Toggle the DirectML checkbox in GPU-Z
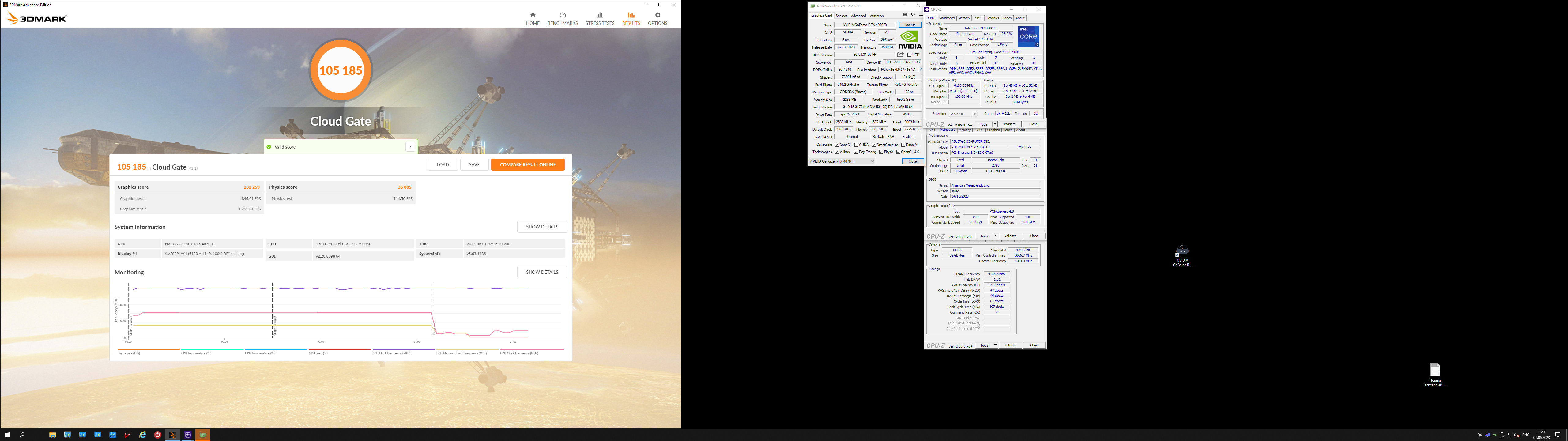 (903, 145)
